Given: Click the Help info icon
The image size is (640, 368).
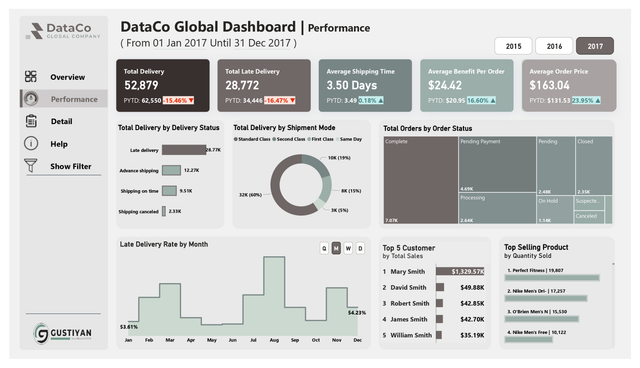Looking at the screenshot, I should point(31,144).
